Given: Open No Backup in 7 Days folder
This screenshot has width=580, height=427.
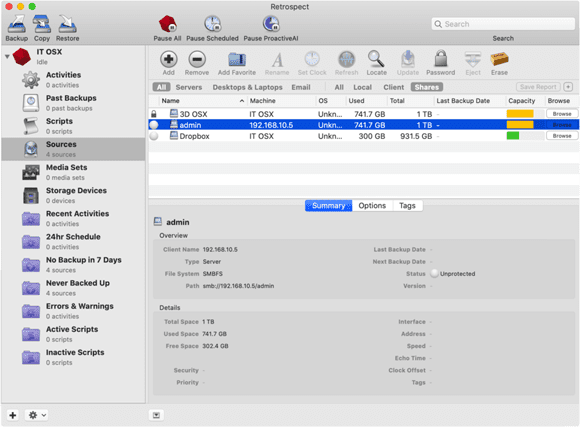Looking at the screenshot, I should (73, 265).
